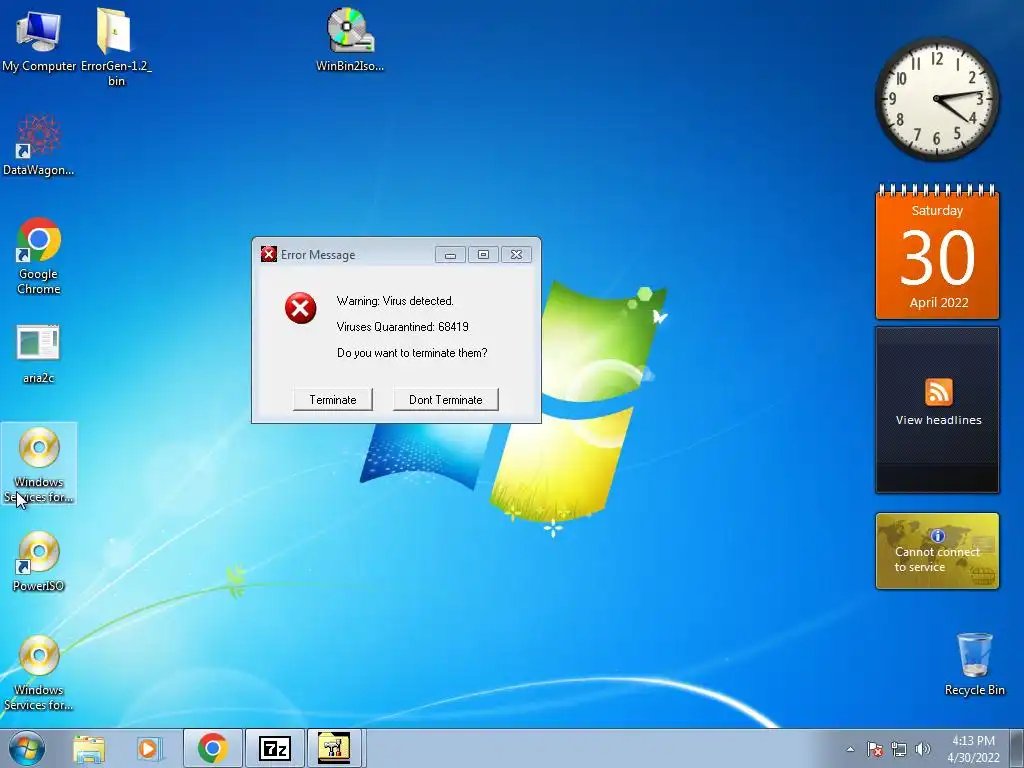Screen dimensions: 1024x768
Task: Switch to Chrome in the taskbar
Action: (x=213, y=748)
